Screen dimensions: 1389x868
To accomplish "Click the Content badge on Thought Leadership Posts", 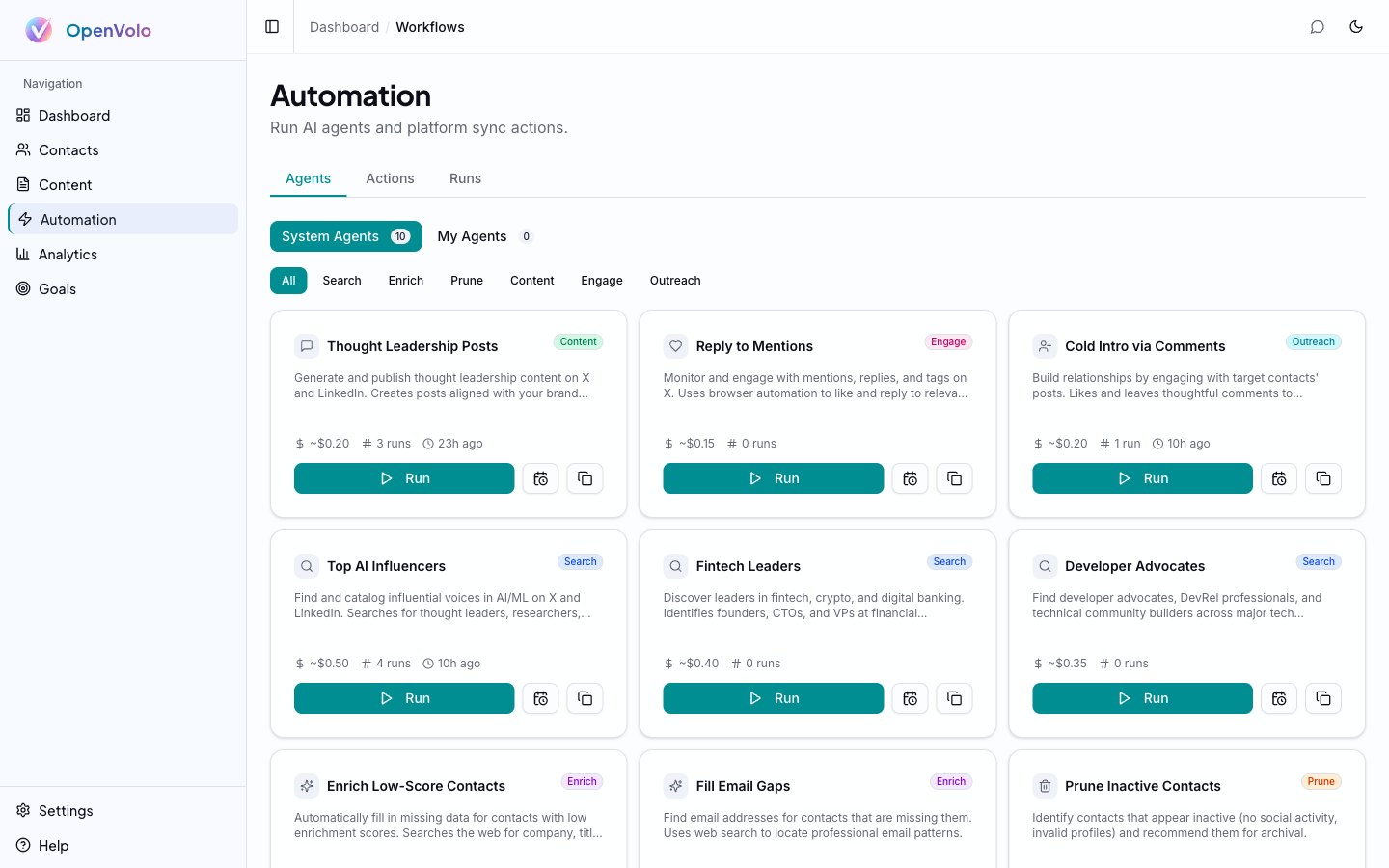I will tap(578, 341).
